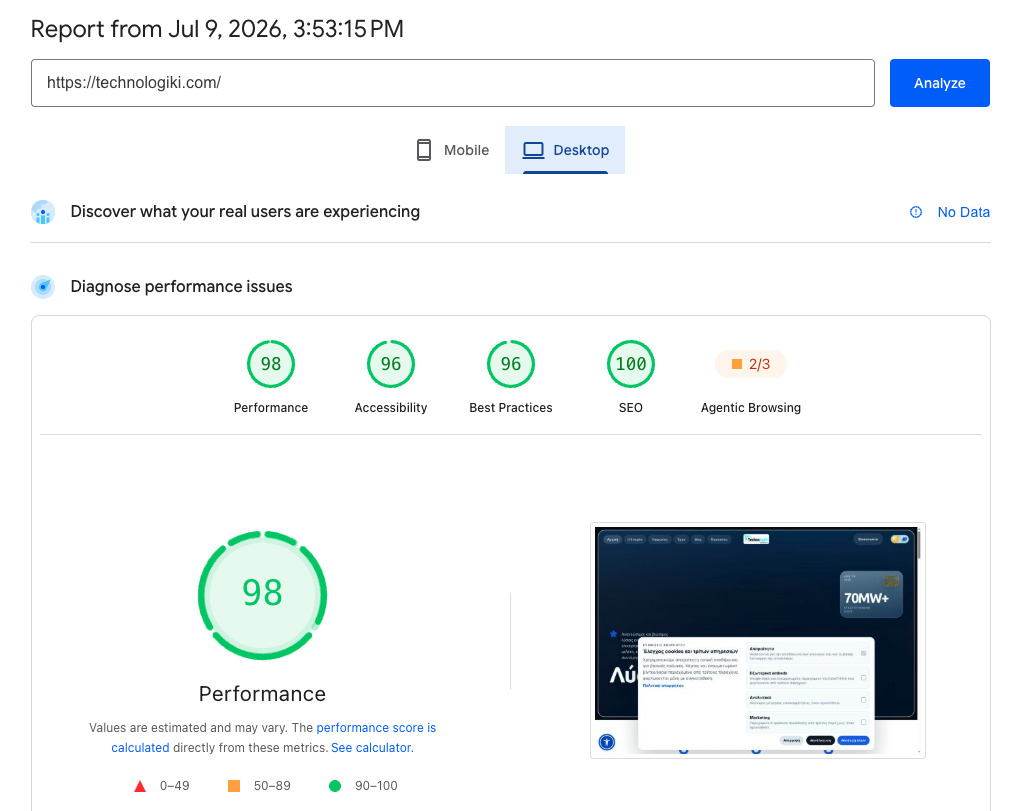Click the 70MW+ card in screenshot thumbnail
The height and width of the screenshot is (811, 1036).
click(871, 594)
